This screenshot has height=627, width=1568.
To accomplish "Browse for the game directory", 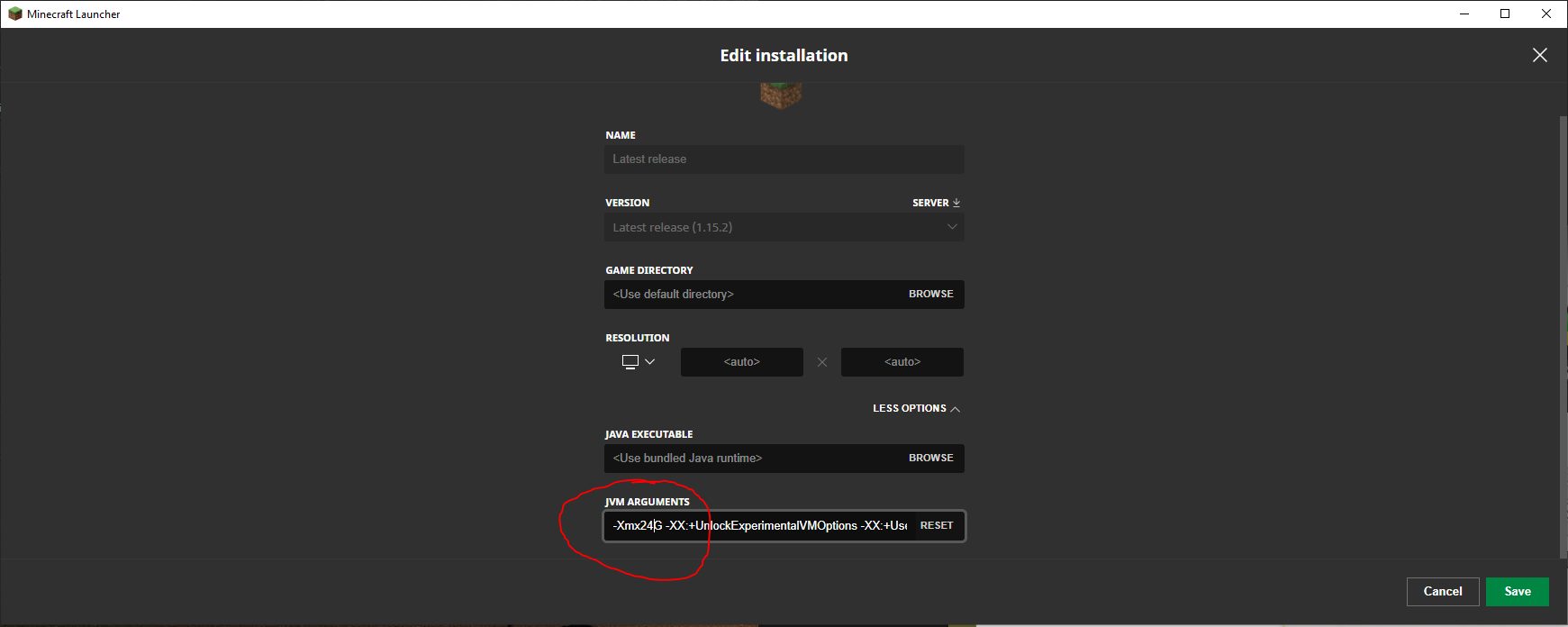I will pyautogui.click(x=930, y=295).
